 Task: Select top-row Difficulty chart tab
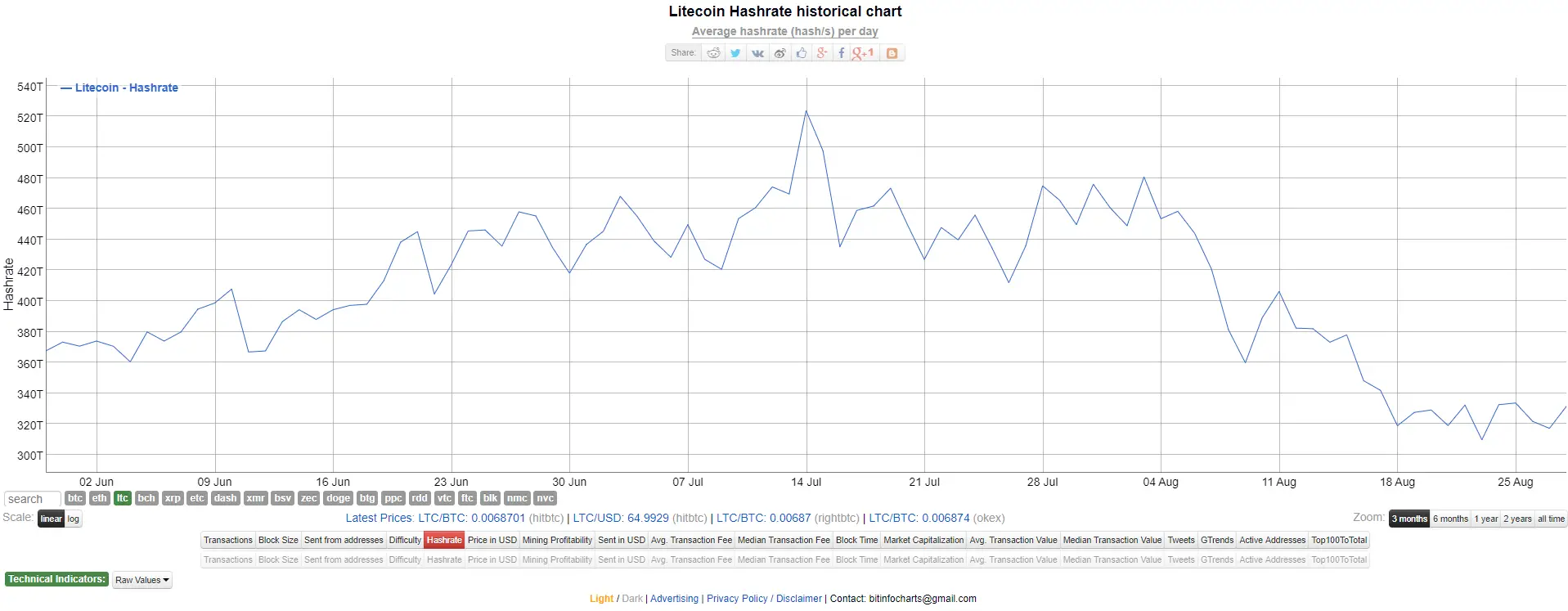405,540
